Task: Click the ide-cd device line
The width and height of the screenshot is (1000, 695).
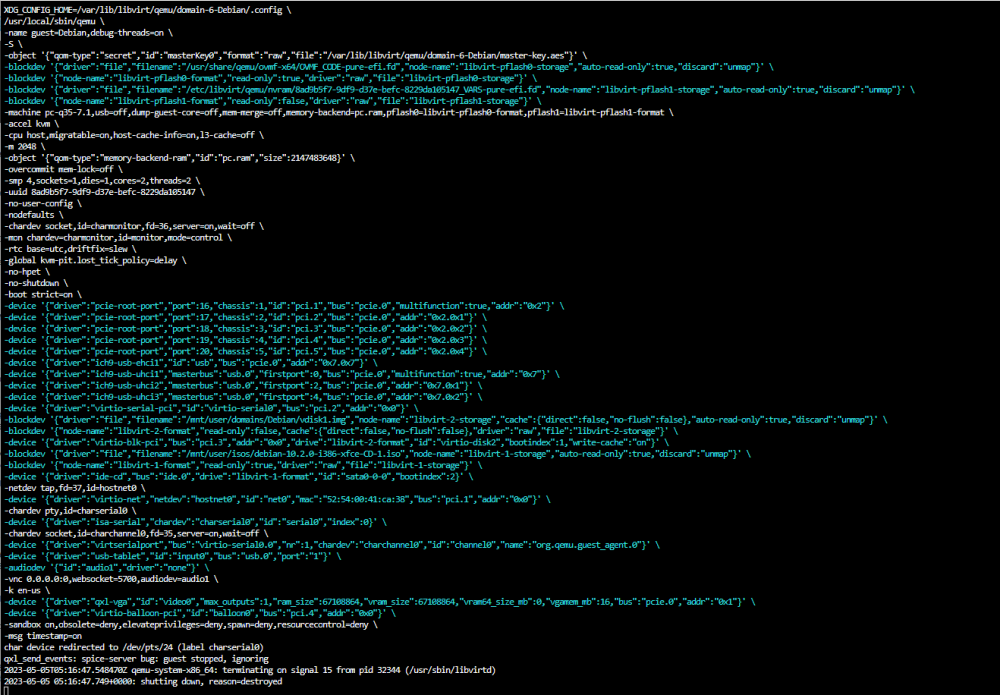Action: tap(239, 477)
